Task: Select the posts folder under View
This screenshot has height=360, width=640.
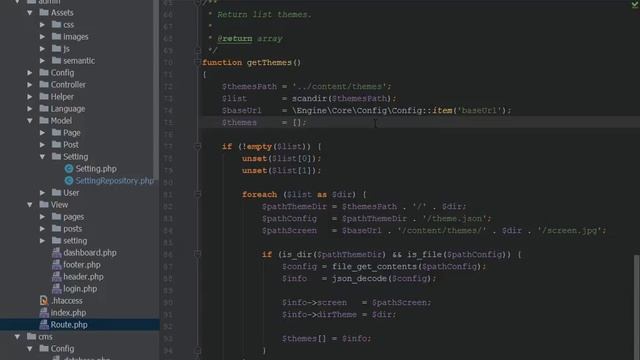Action: pyautogui.click(x=73, y=229)
